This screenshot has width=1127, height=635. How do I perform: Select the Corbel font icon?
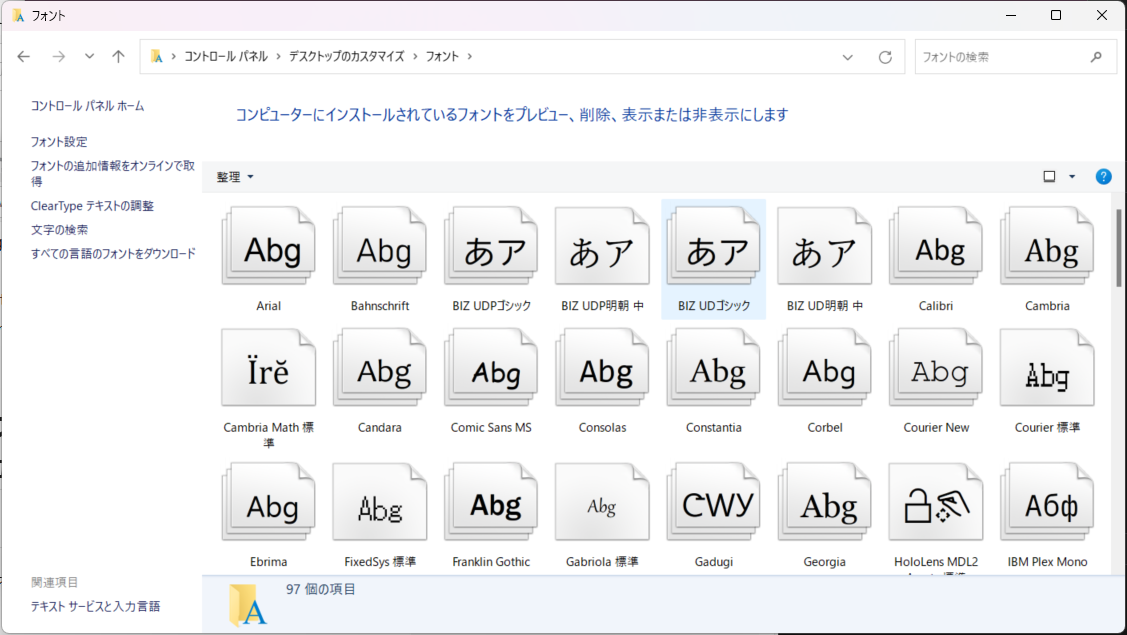(x=824, y=368)
